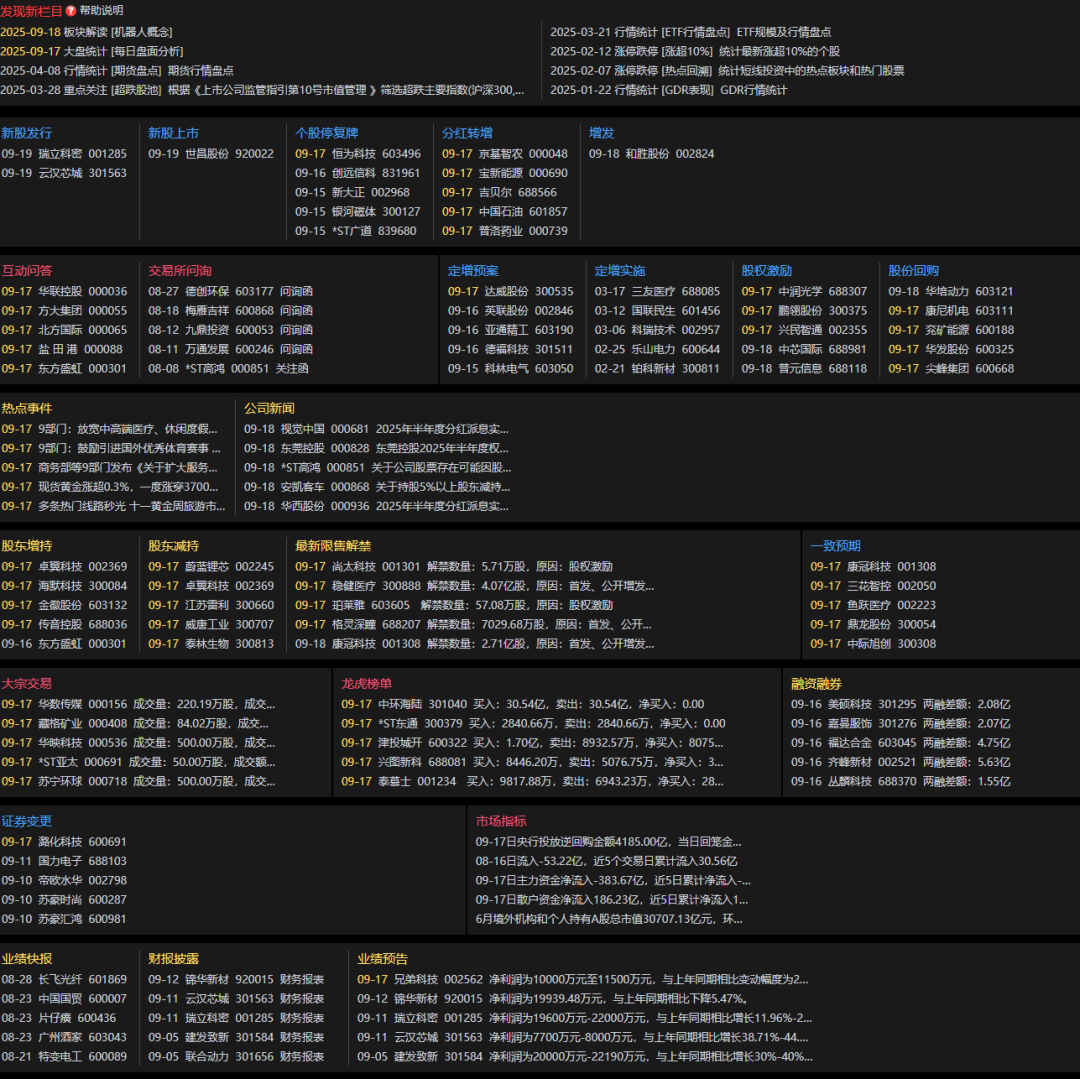Open the 发现新栏目 heading

[31, 11]
